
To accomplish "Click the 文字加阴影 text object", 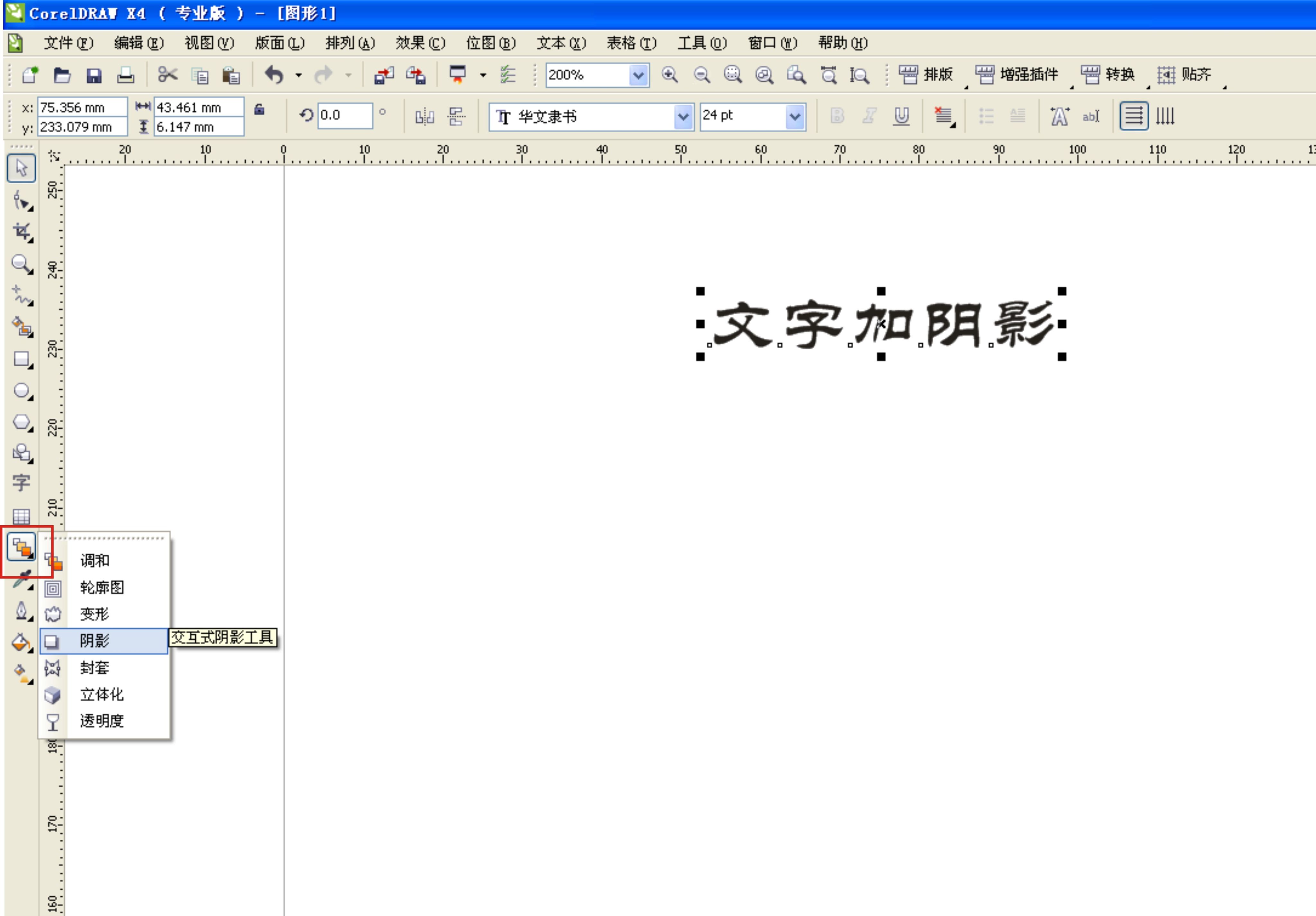I will tap(883, 324).
